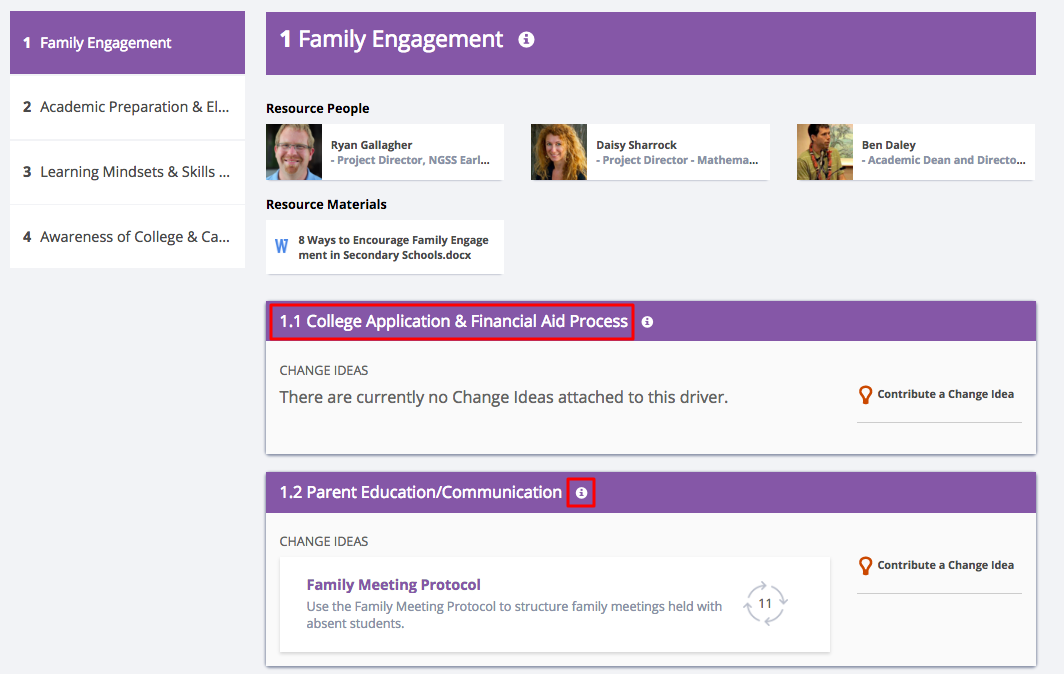Open Family Meeting Protocol change idea

coord(394,585)
